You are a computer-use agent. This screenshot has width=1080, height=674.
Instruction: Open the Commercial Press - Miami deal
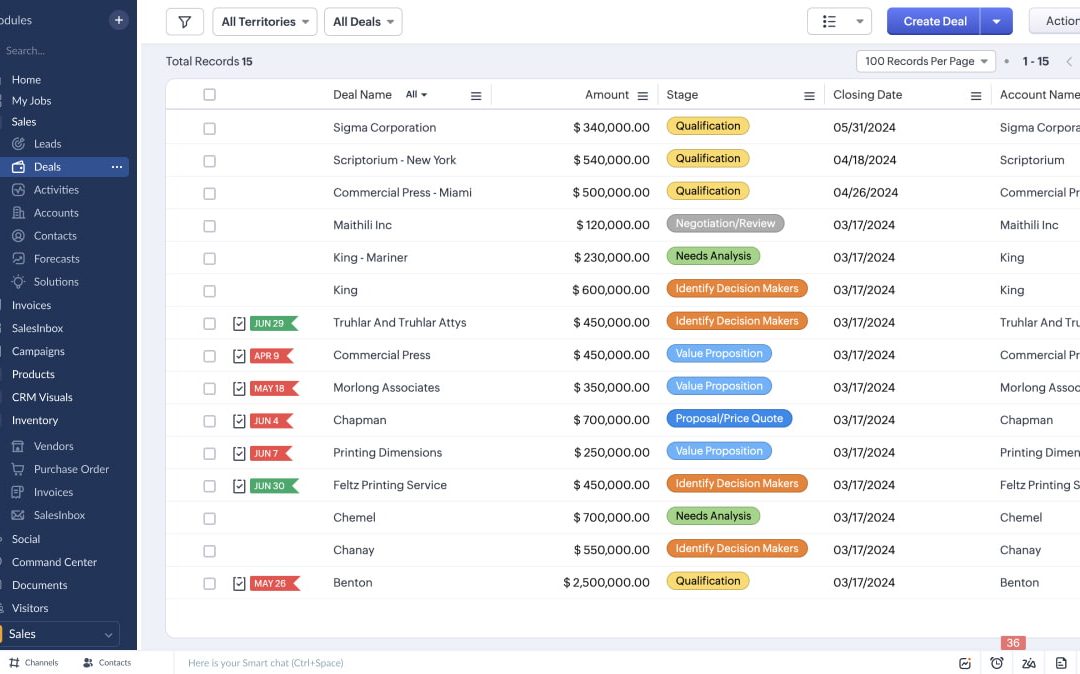(x=402, y=192)
